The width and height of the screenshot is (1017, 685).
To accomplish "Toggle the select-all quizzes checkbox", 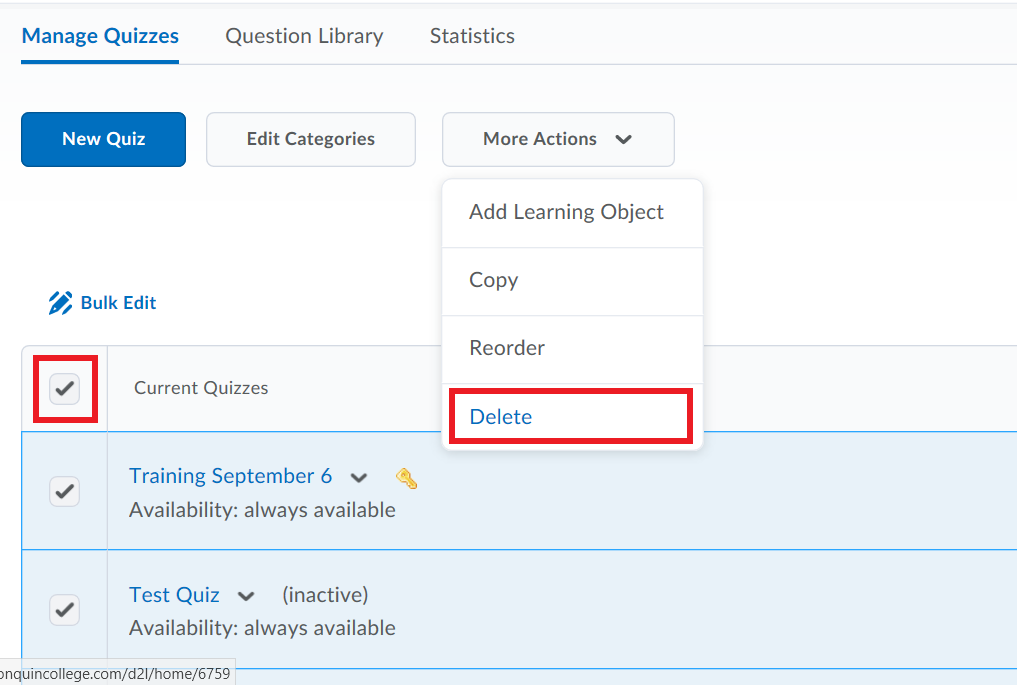I will coord(64,389).
